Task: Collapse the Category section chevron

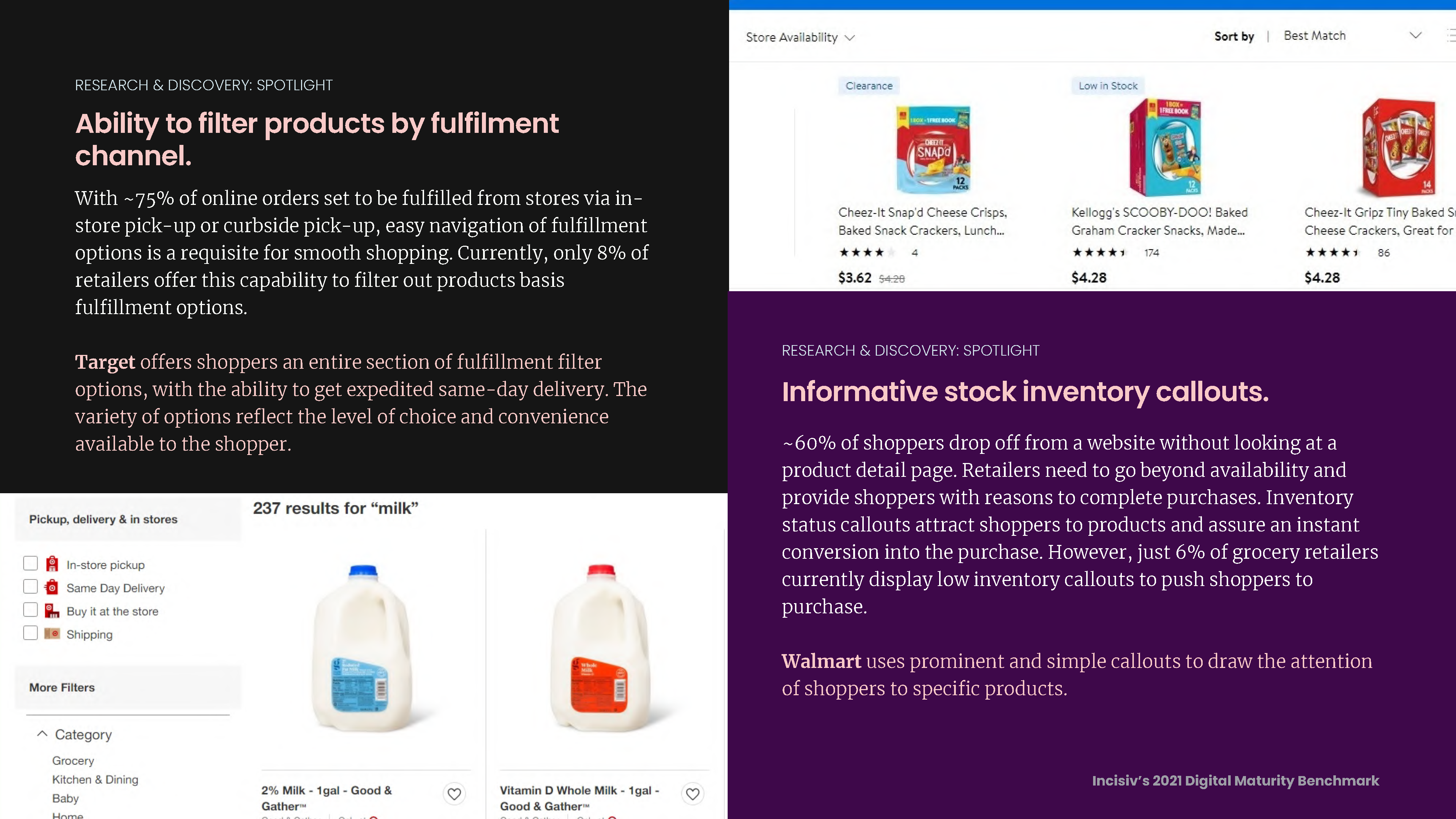Action: pos(42,734)
